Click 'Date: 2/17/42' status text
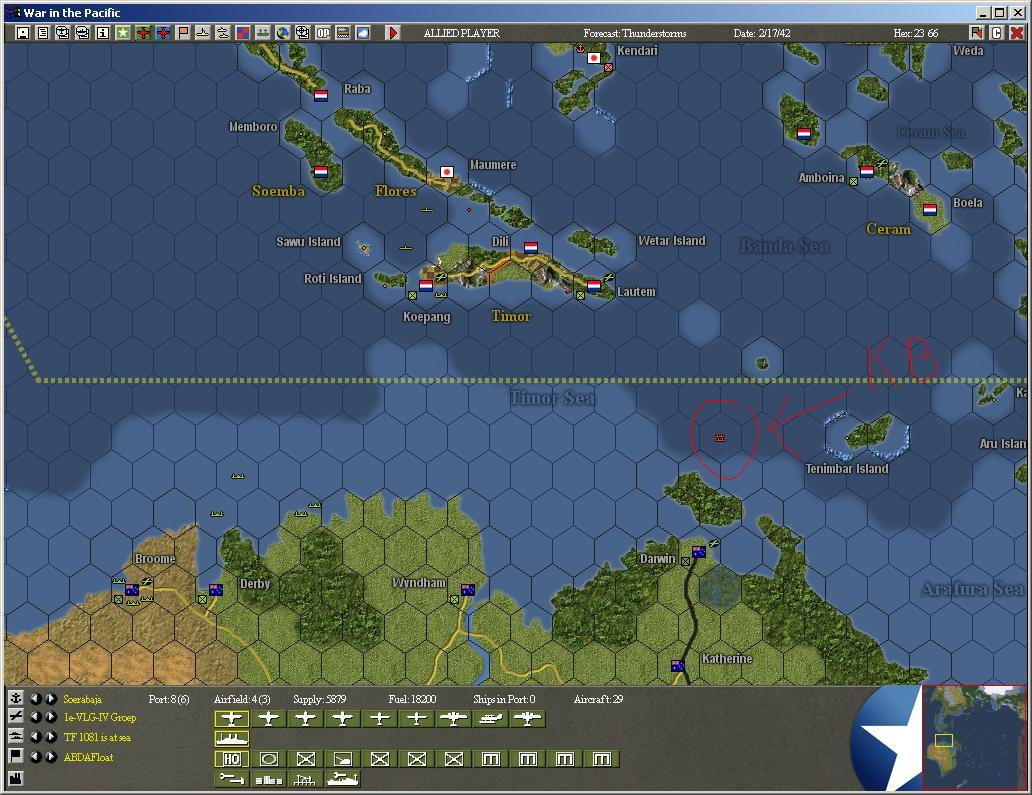The height and width of the screenshot is (795, 1032). point(762,33)
